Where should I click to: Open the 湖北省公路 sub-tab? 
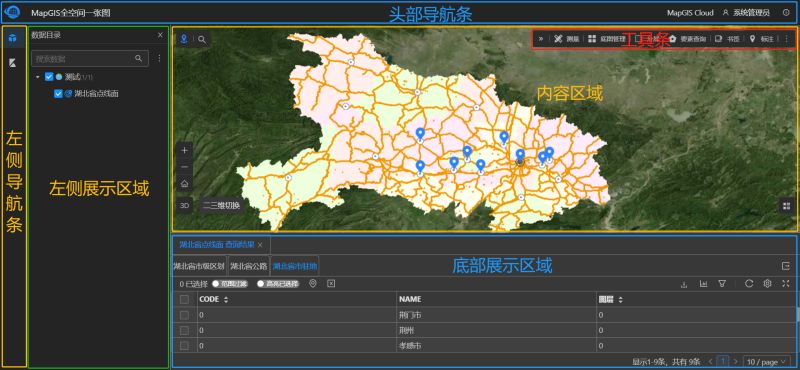pyautogui.click(x=248, y=266)
